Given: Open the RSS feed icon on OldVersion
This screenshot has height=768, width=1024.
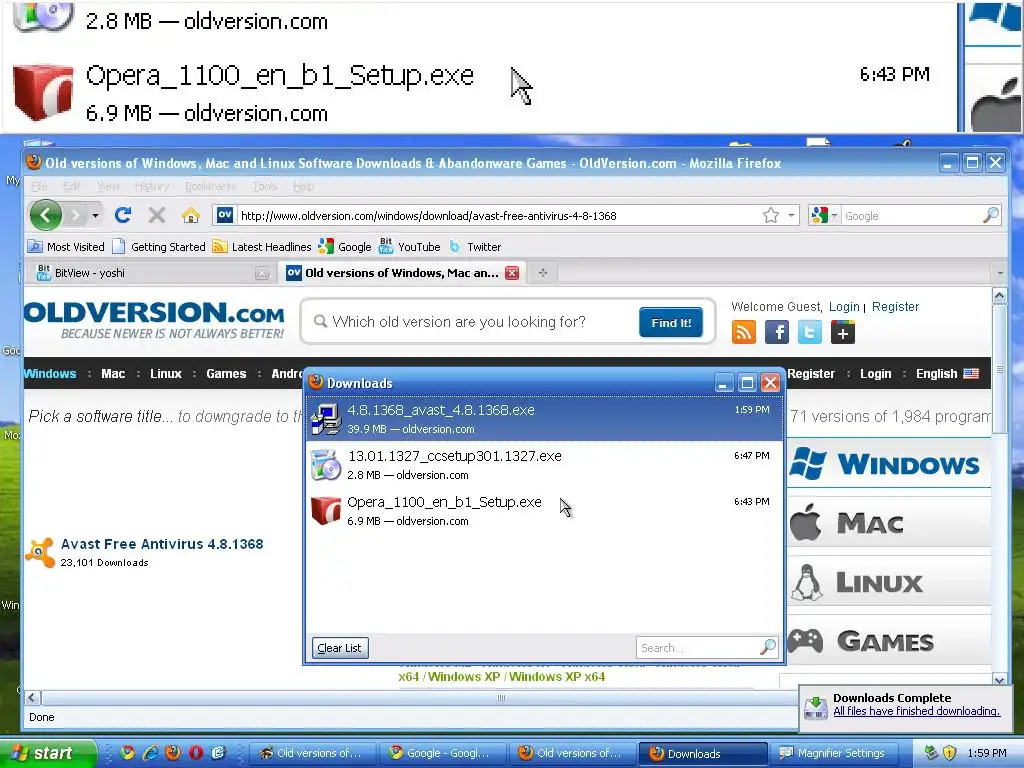Looking at the screenshot, I should (x=744, y=332).
